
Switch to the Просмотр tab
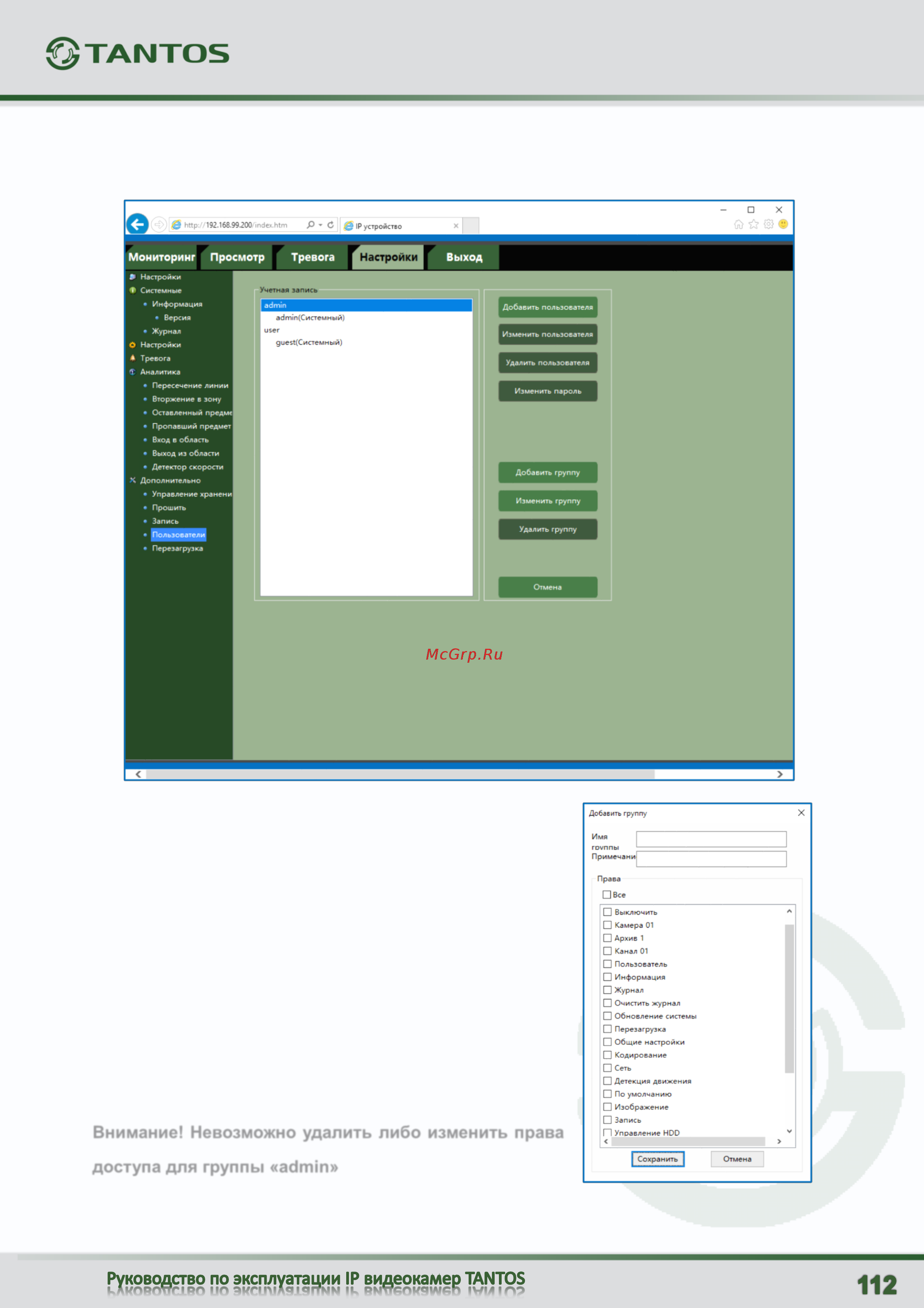237,257
